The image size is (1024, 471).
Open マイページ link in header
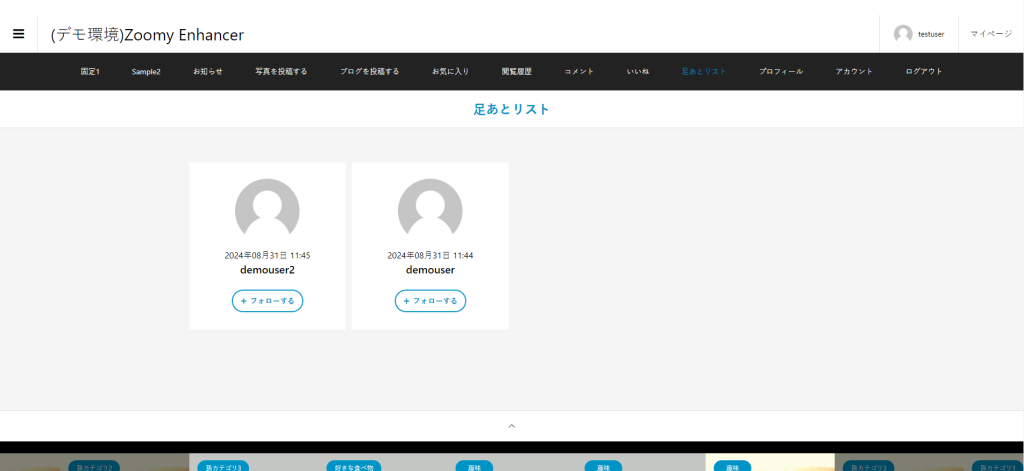point(990,34)
